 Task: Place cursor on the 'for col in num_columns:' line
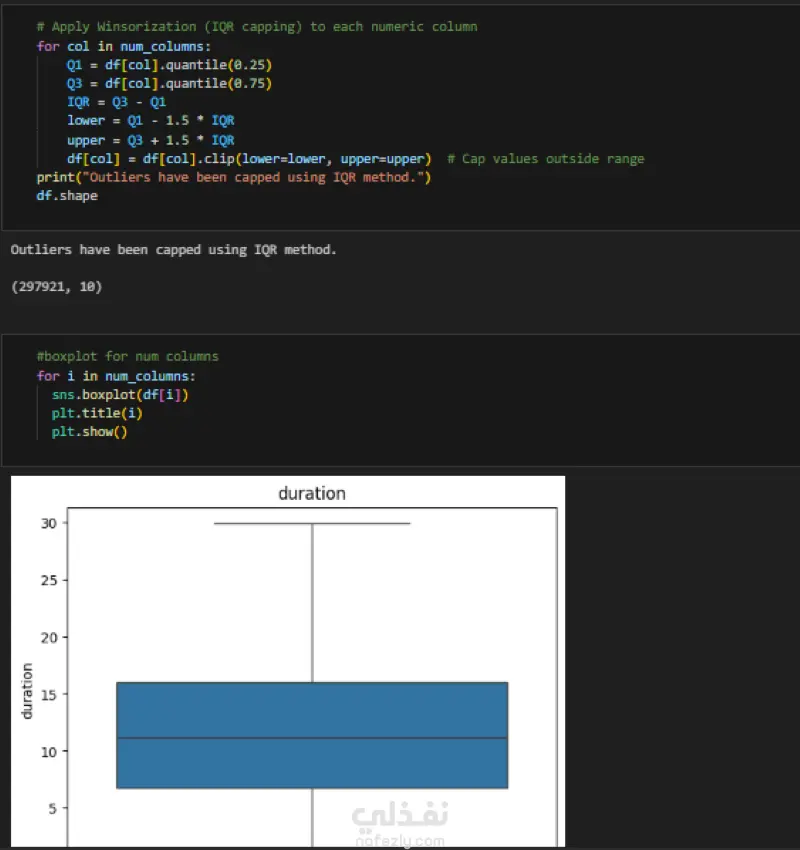tap(124, 46)
